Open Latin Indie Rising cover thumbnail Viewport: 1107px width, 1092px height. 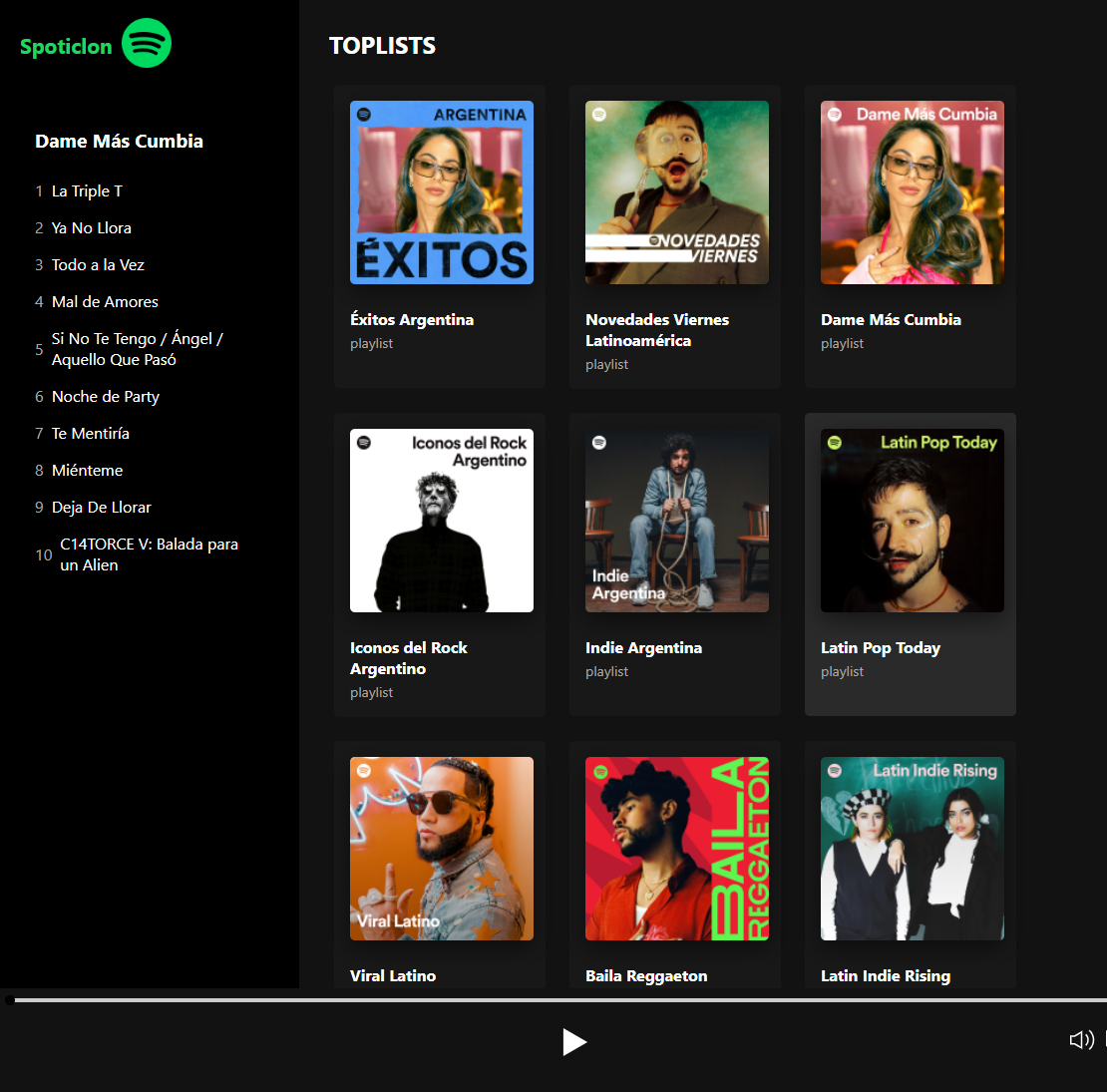point(913,849)
